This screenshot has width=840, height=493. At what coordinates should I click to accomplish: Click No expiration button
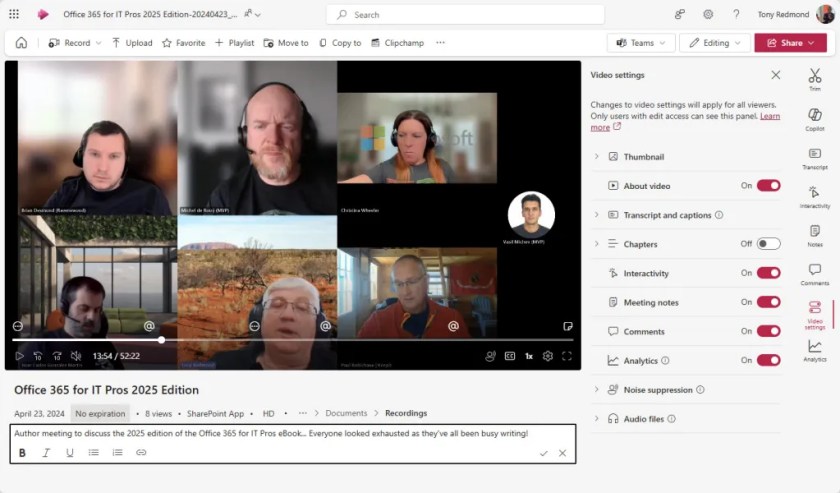tap(100, 414)
